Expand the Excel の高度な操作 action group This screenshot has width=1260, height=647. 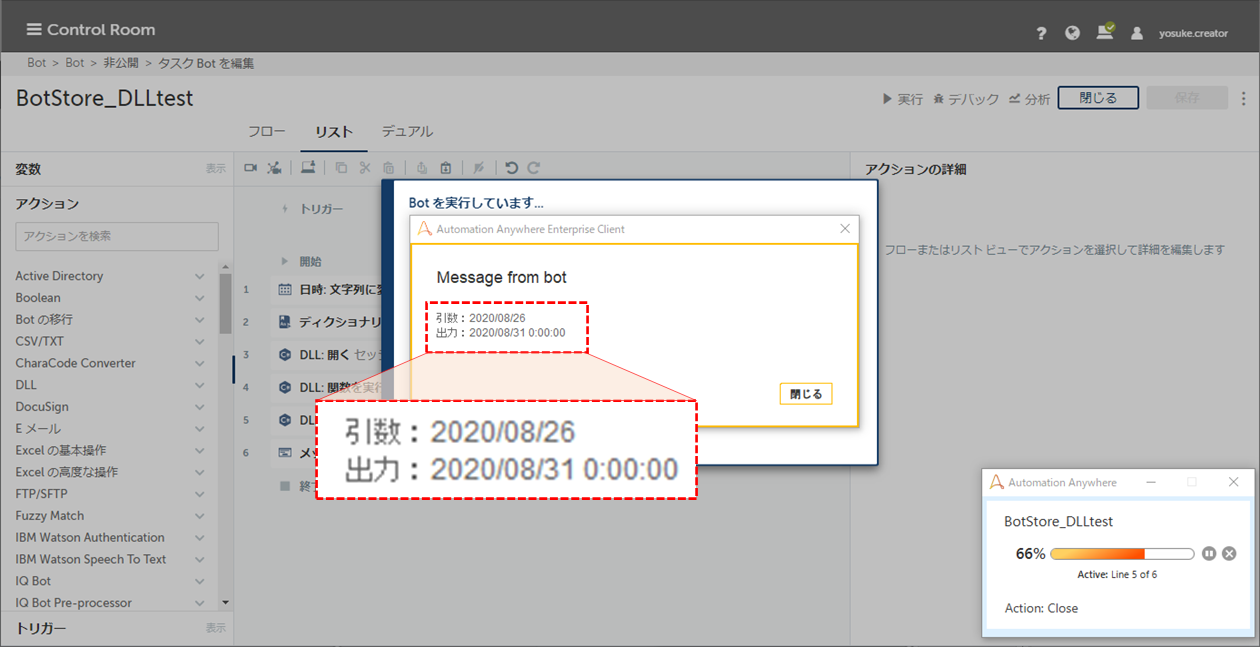pyautogui.click(x=200, y=472)
